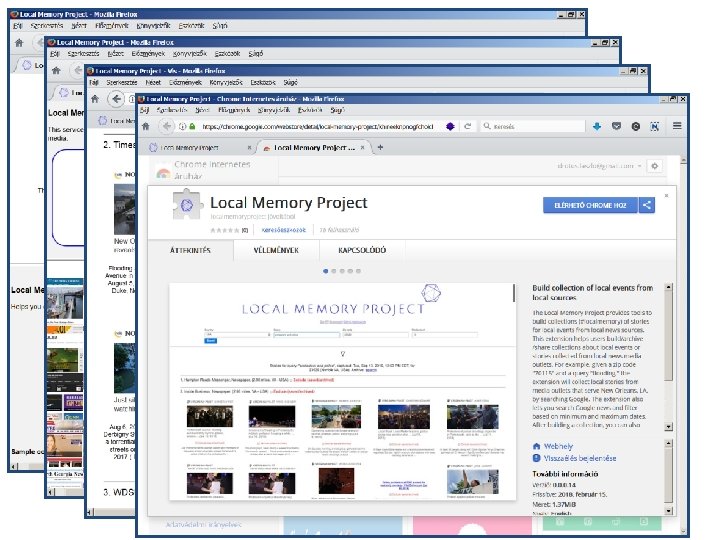Screen dimensions: 720x540
Task: Select the third screenshot carousel dot
Action: point(342,271)
